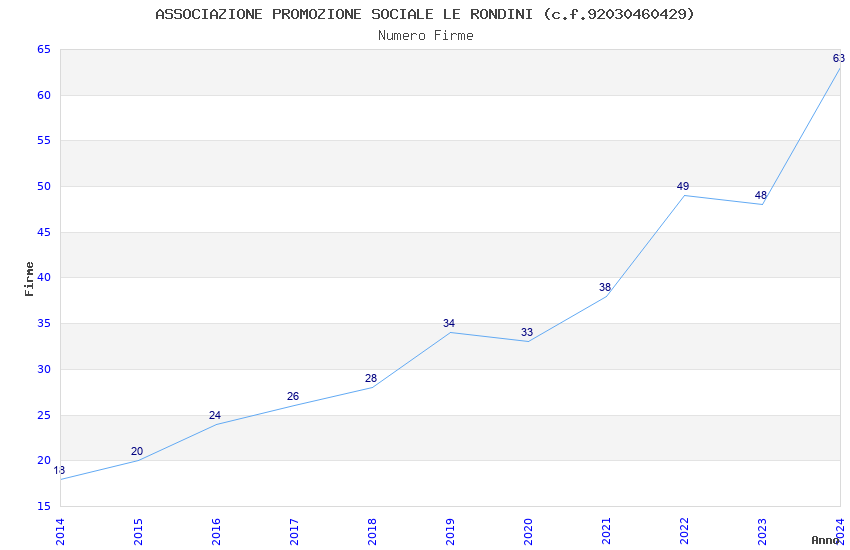Screen dimensions: 850x550
Task: Select the x-axis year 2017
Action: click(x=294, y=532)
